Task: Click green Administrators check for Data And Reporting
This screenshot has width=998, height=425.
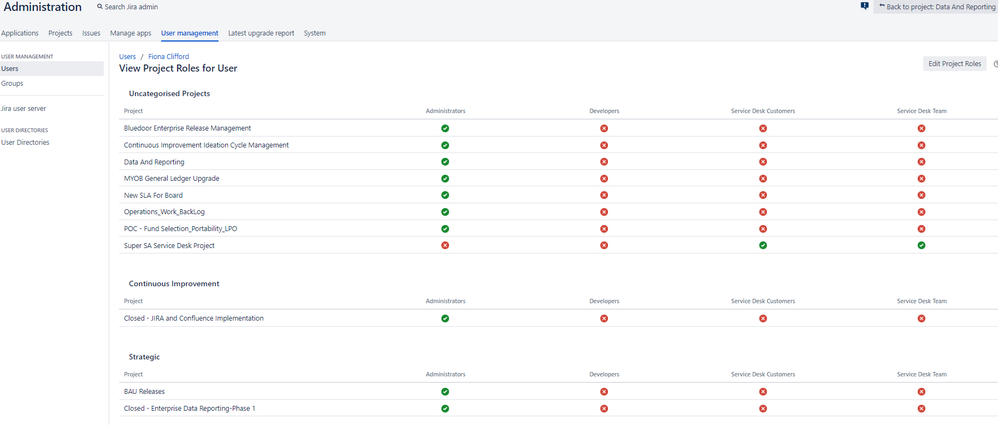Action: pyautogui.click(x=445, y=162)
